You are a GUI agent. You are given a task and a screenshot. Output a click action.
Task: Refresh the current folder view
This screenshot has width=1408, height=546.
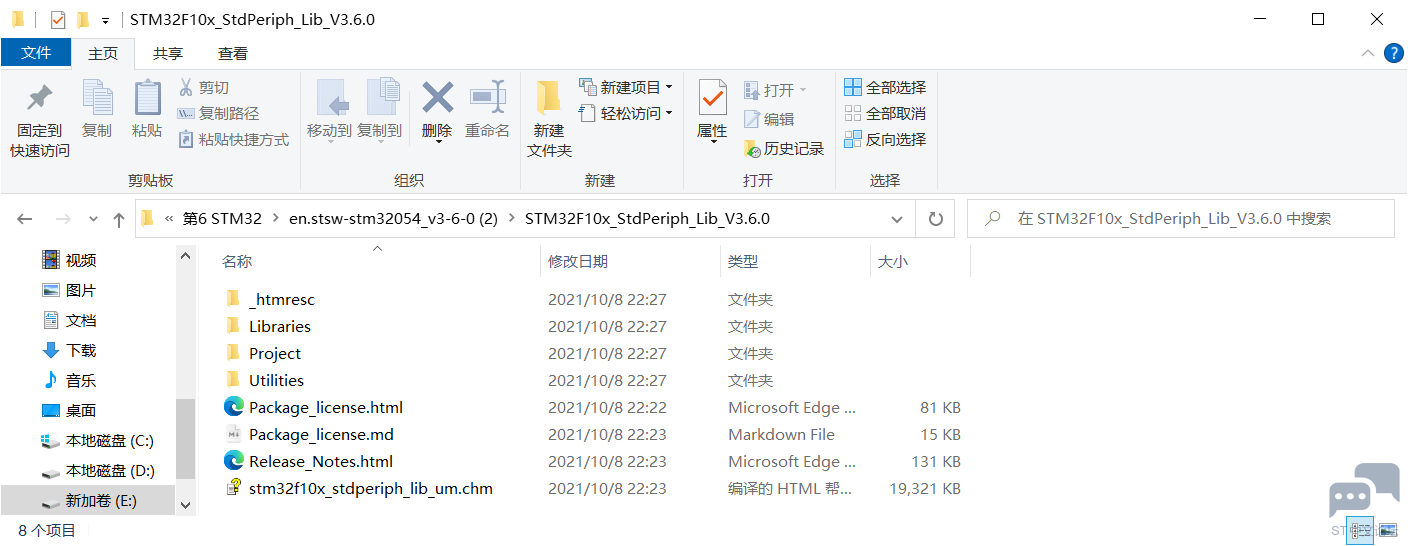[x=936, y=219]
